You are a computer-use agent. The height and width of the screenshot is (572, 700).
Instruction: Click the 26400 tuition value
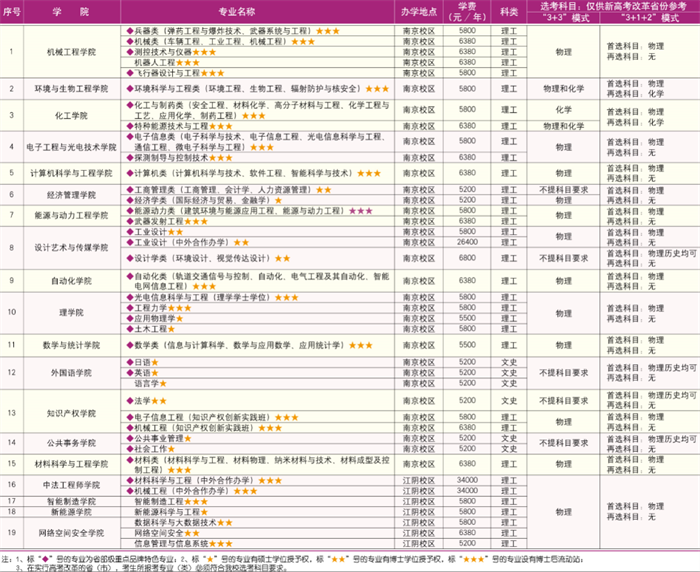click(x=466, y=241)
